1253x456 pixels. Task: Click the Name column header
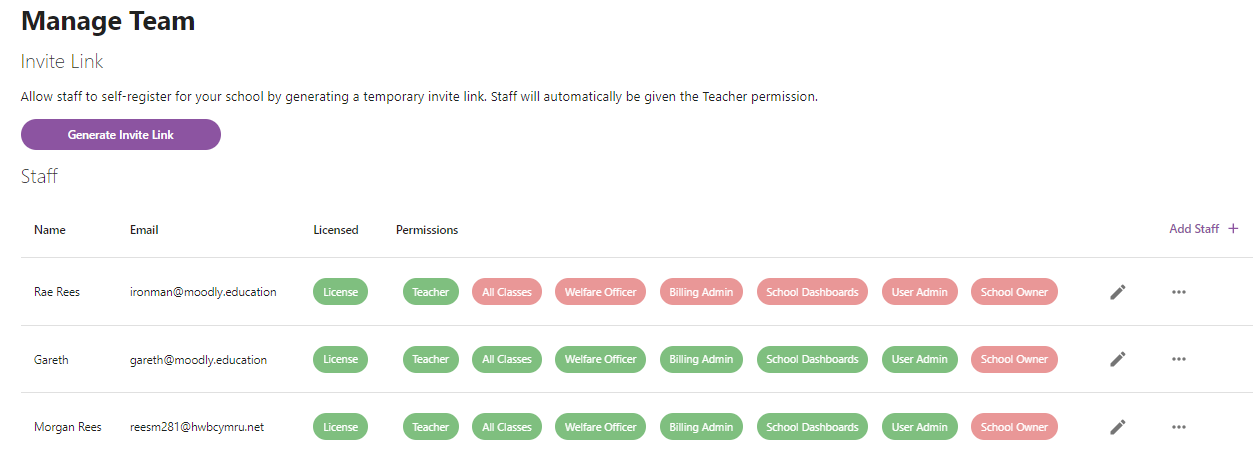50,230
